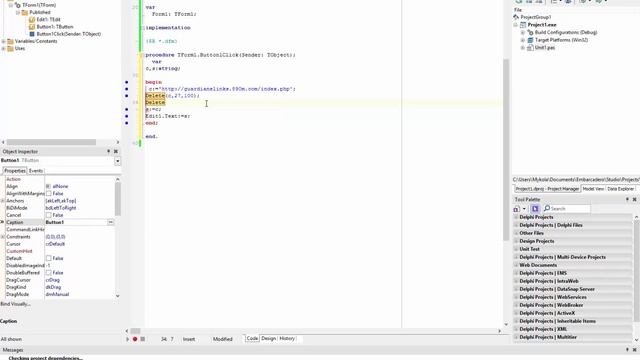
Task: Toggle the Cancel property checkbox
Action: pyautogui.click(x=49, y=215)
